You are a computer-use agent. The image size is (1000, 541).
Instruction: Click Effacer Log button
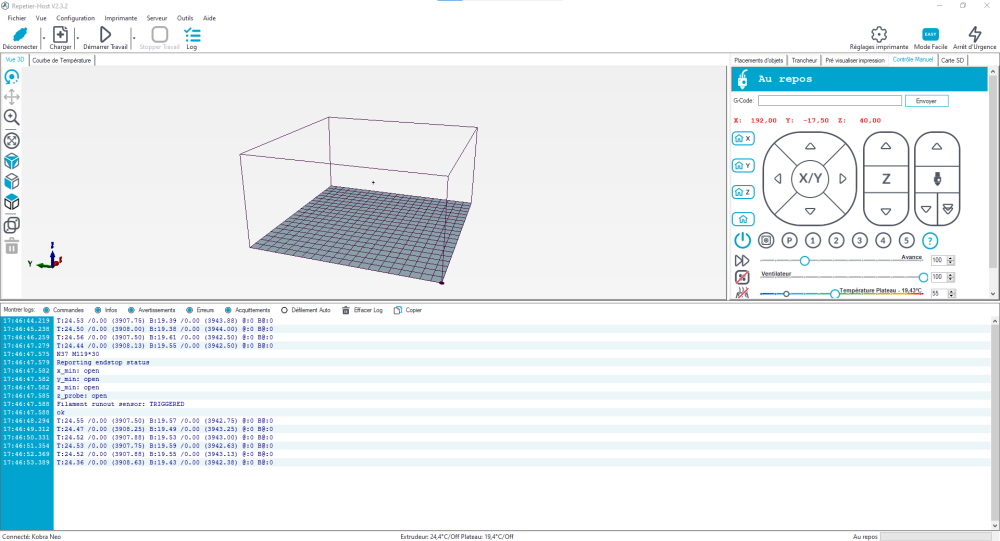(362, 310)
